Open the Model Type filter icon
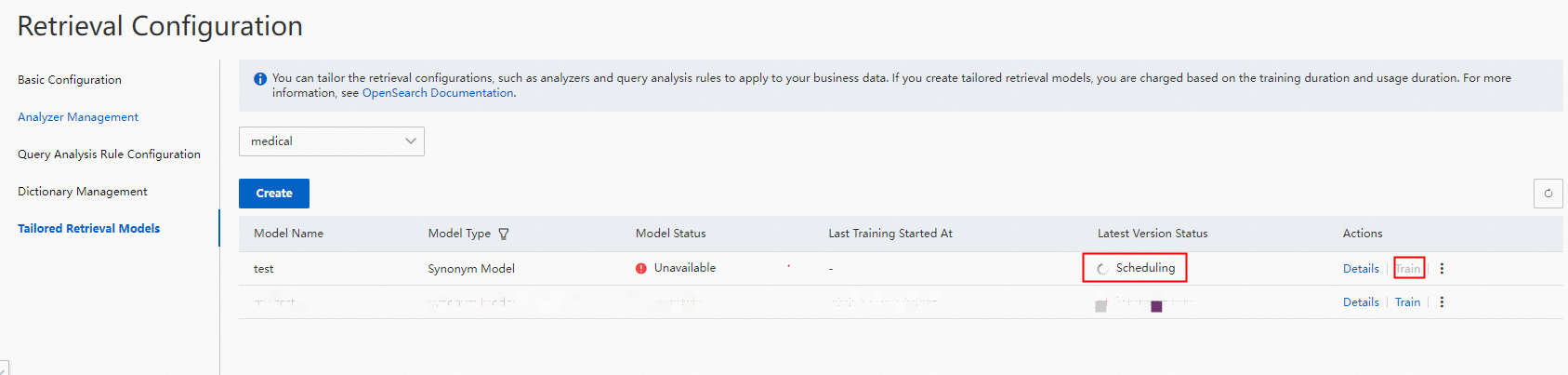Image resolution: width=1568 pixels, height=375 pixels. 504,234
